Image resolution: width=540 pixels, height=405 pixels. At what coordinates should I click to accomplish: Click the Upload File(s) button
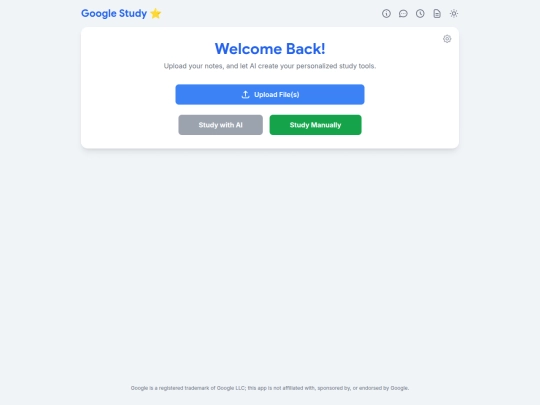(270, 94)
